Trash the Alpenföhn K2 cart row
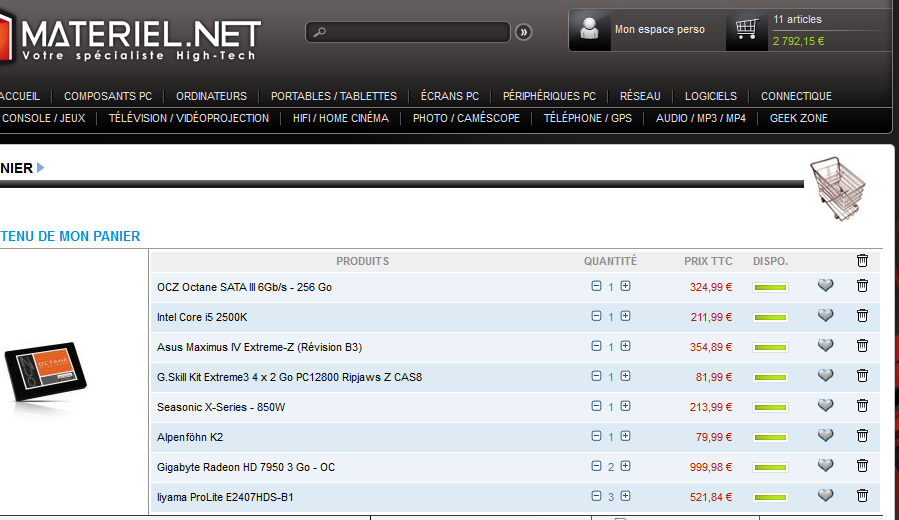Screen dimensions: 899x520 pos(862,436)
